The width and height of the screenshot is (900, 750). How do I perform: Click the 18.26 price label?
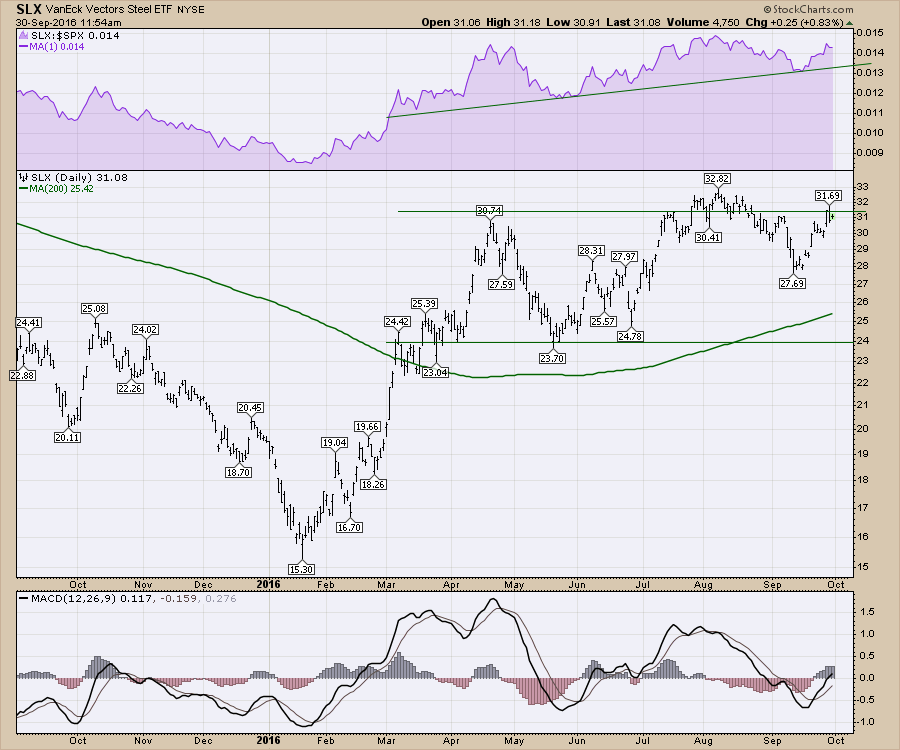(373, 484)
